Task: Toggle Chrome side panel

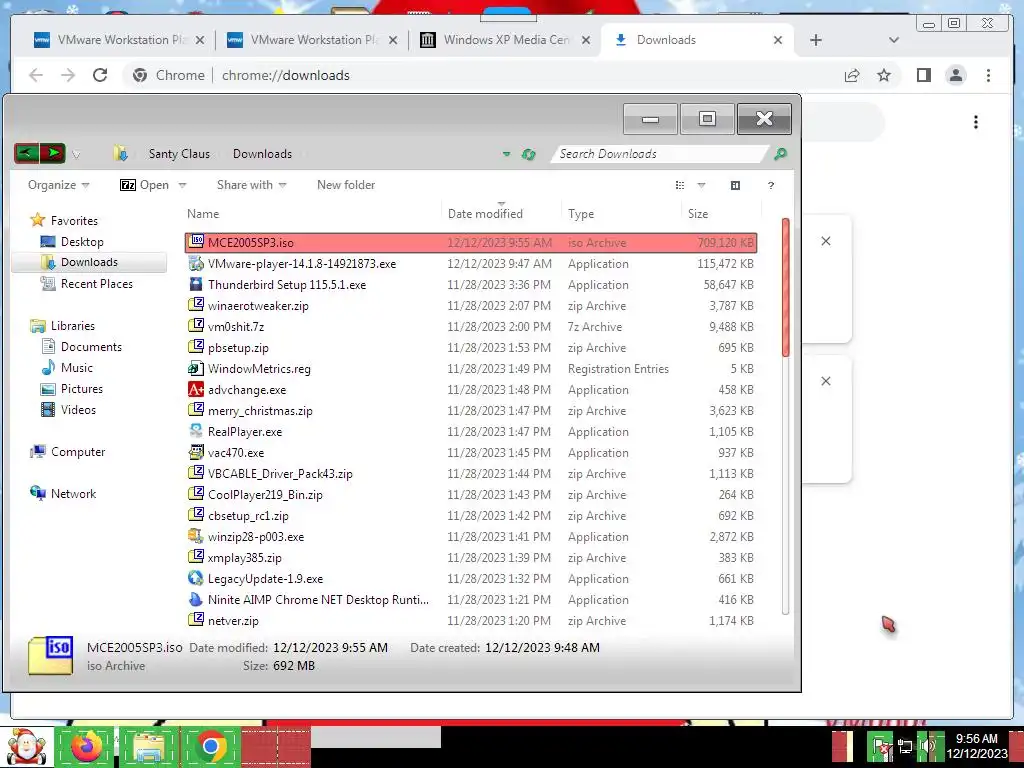Action: [923, 75]
